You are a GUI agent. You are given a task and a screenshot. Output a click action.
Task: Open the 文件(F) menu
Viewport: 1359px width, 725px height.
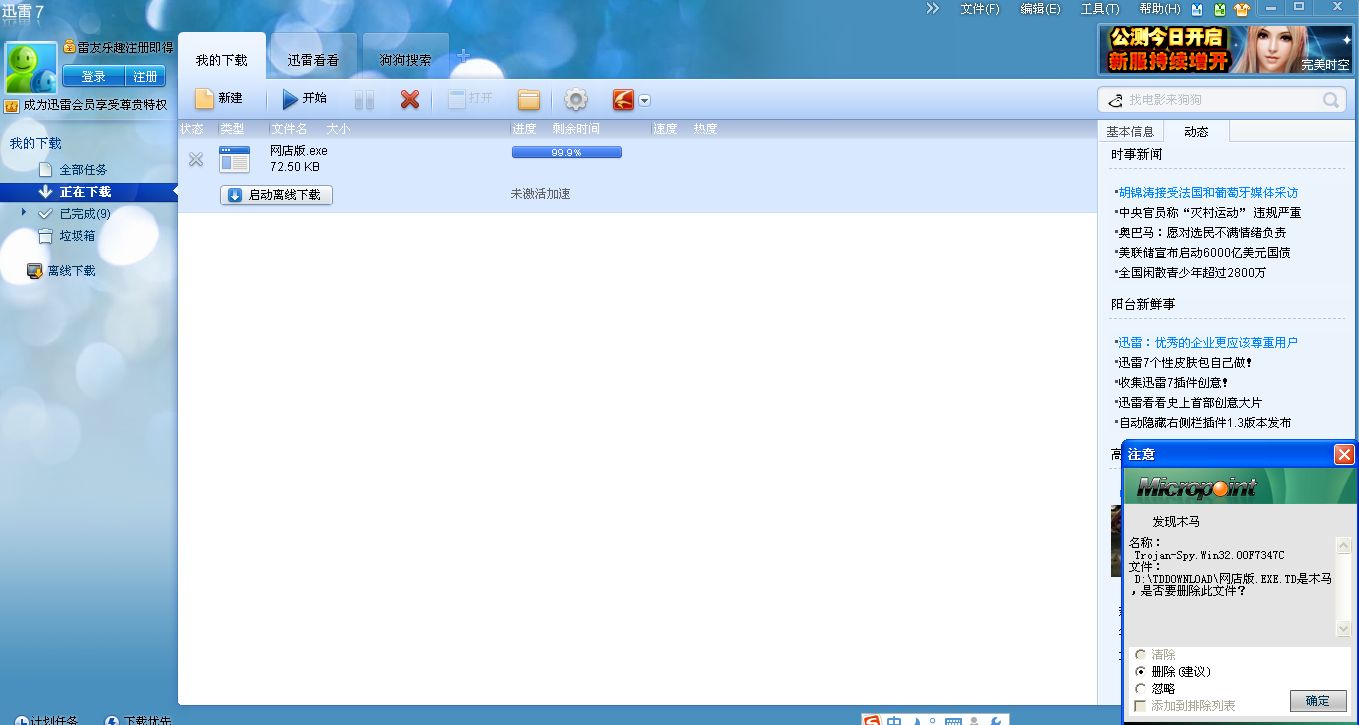click(980, 9)
